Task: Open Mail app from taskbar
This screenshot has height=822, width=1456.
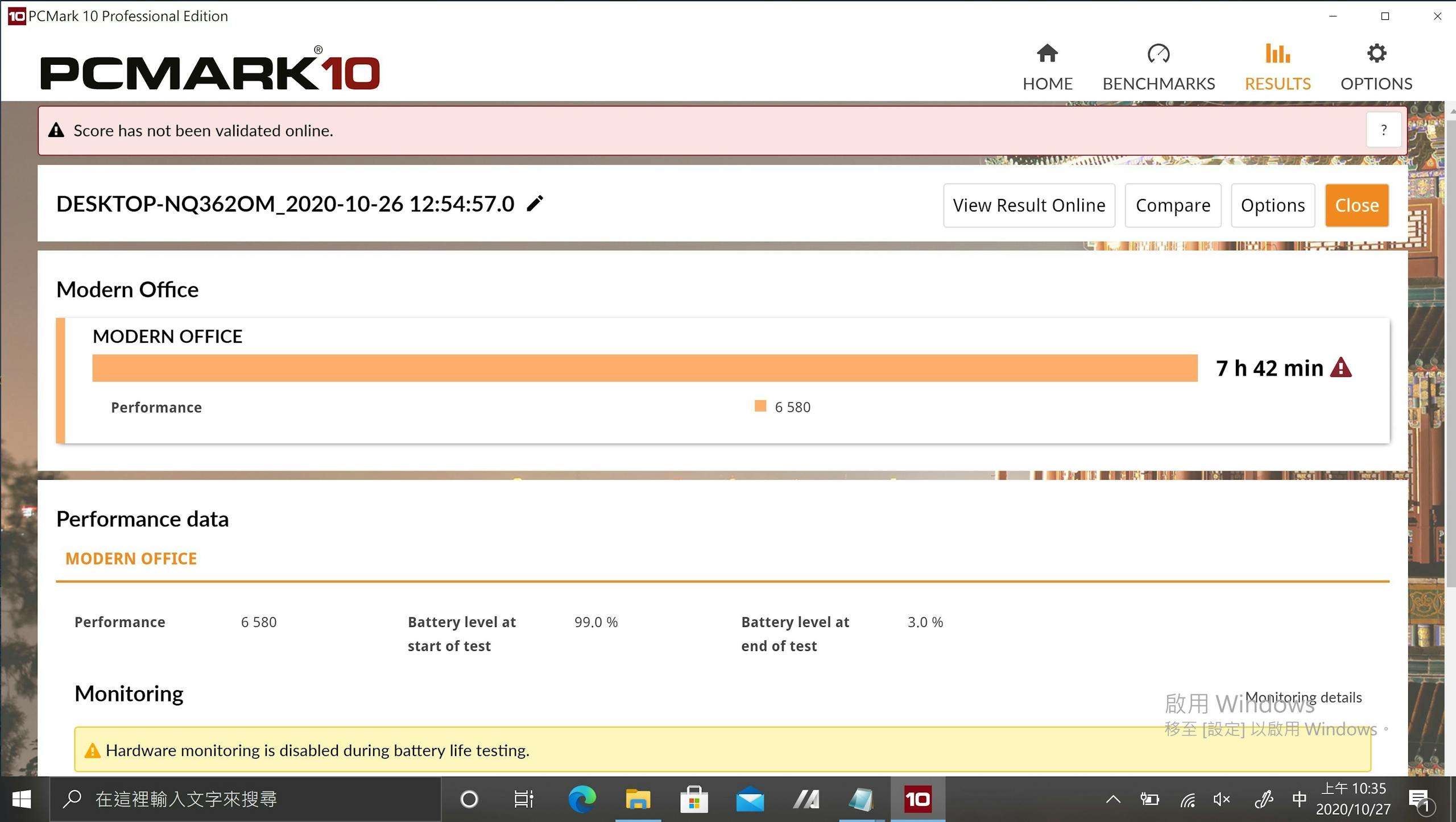Action: 750,799
